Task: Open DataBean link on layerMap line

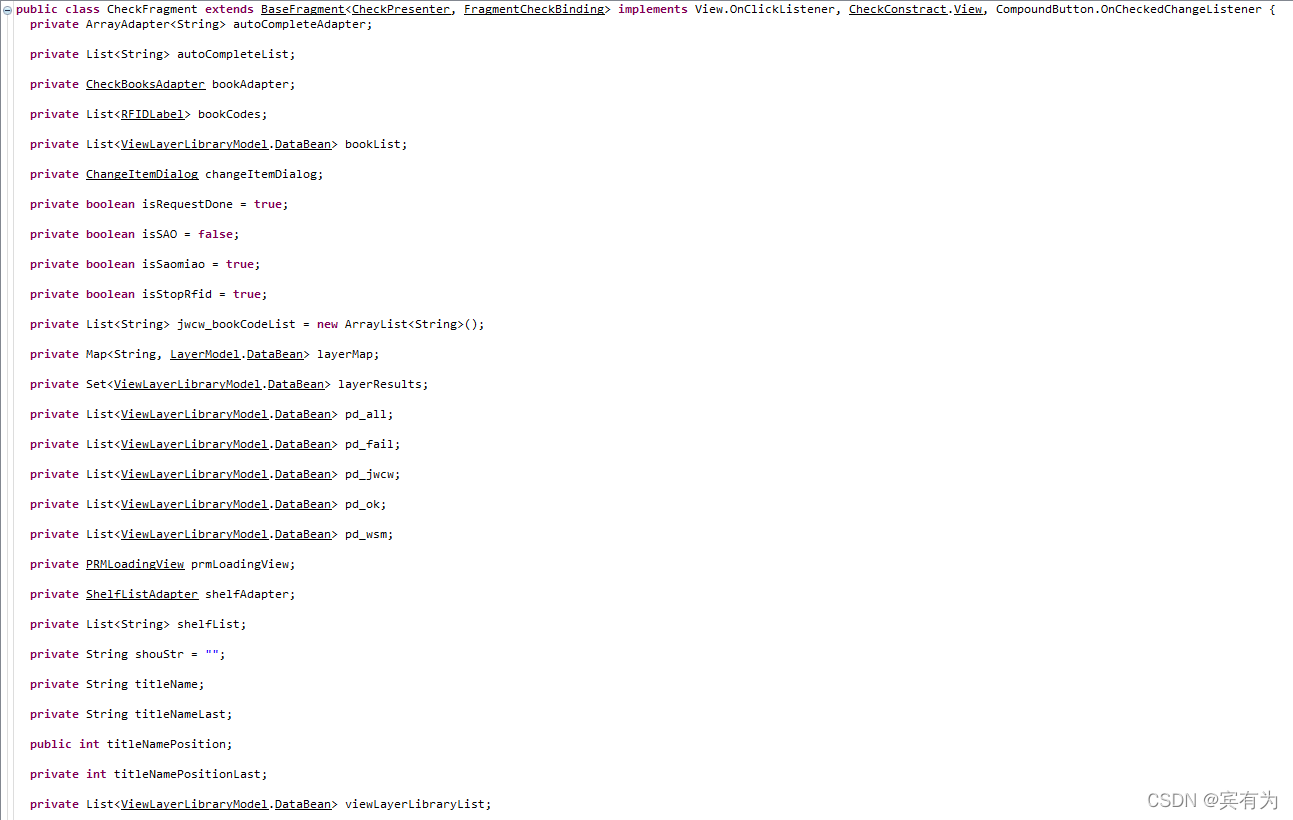Action: click(275, 354)
